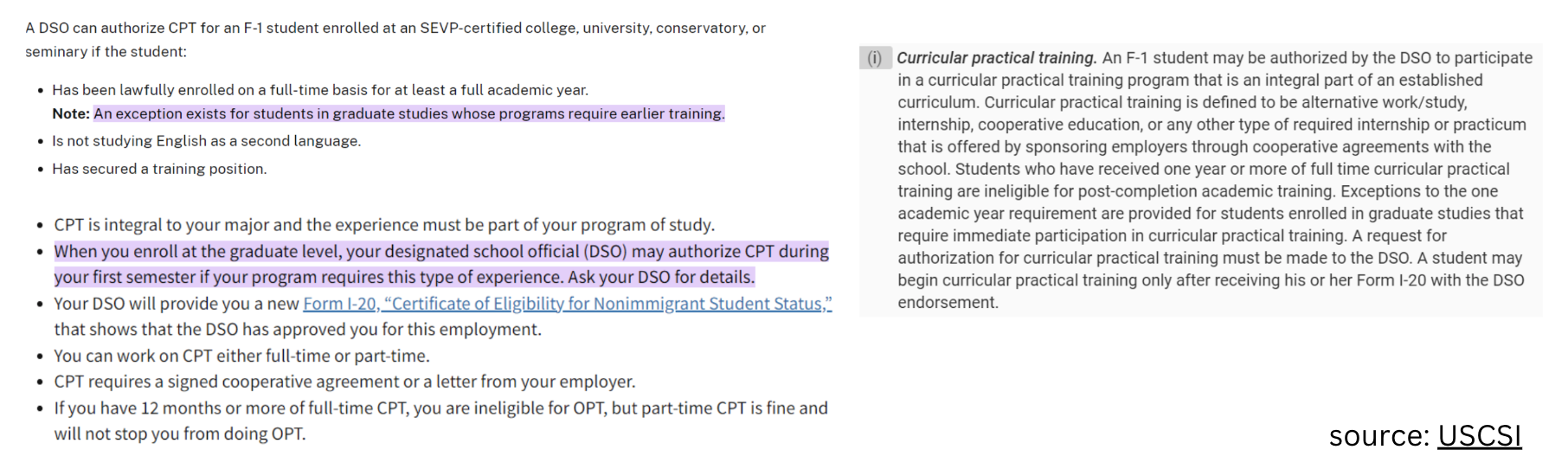This screenshot has width=1568, height=469.
Task: Click the word "endorsement." ending the regulation text
Action: pyautogui.click(x=948, y=303)
